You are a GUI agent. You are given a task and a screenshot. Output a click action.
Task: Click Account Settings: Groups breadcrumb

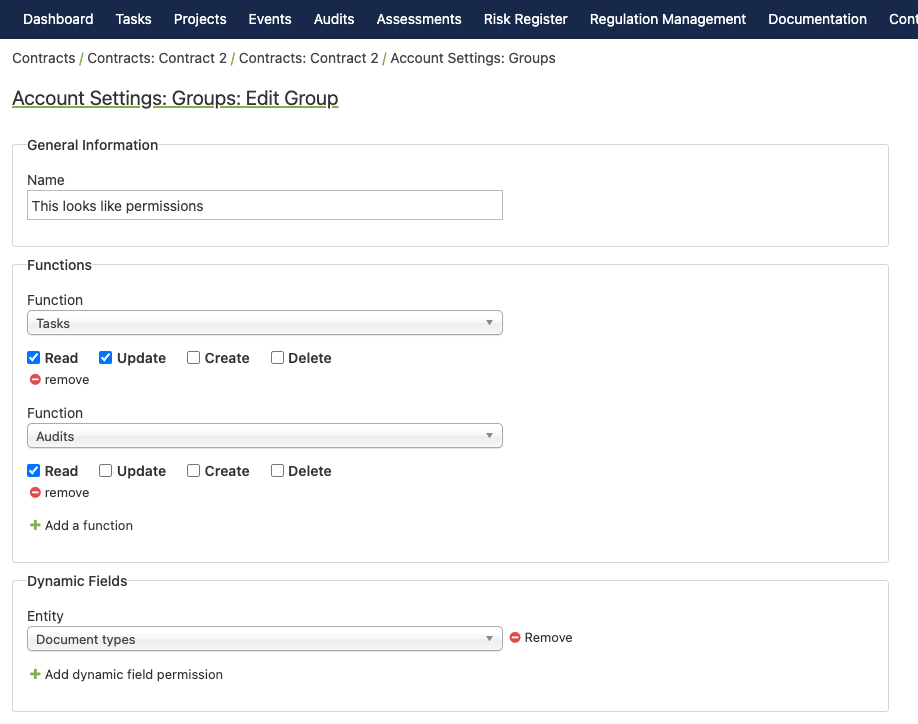click(473, 58)
